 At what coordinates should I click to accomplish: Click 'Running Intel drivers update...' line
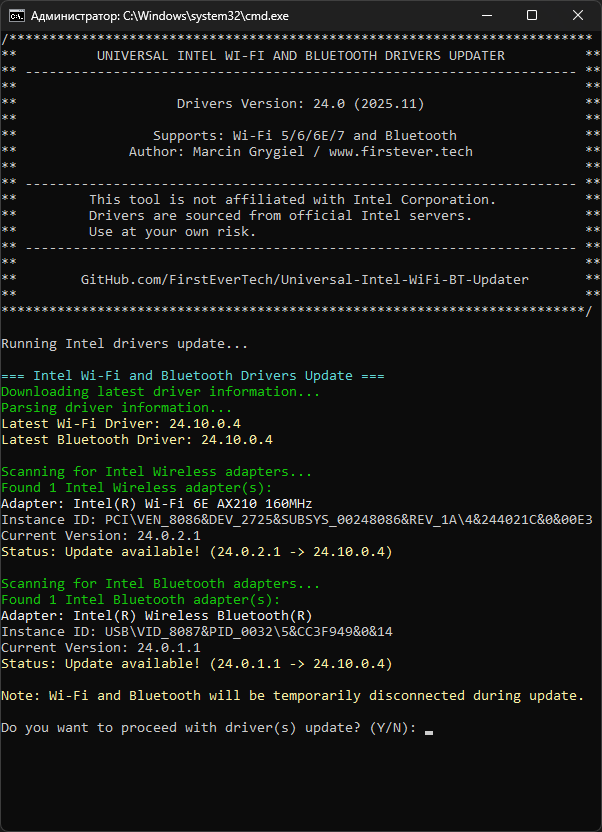(125, 344)
